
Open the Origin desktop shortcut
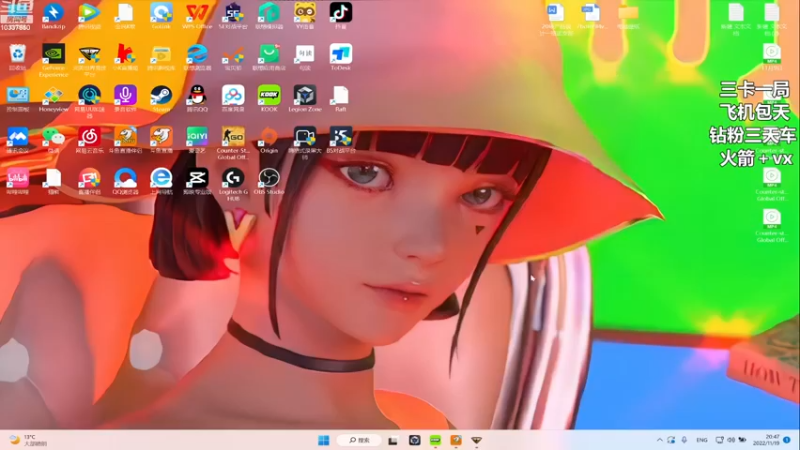point(269,140)
